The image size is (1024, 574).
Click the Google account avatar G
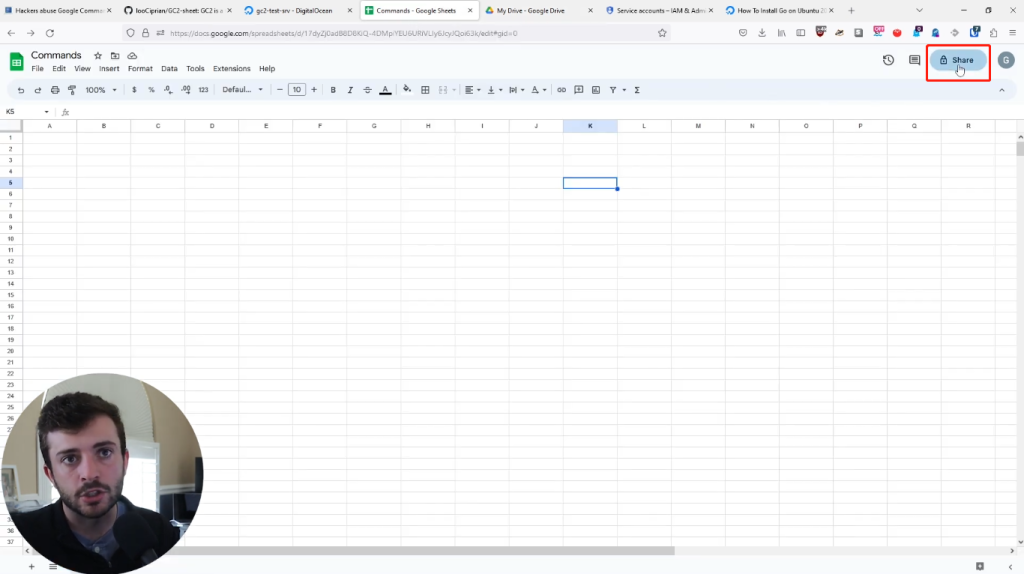pyautogui.click(x=1006, y=60)
